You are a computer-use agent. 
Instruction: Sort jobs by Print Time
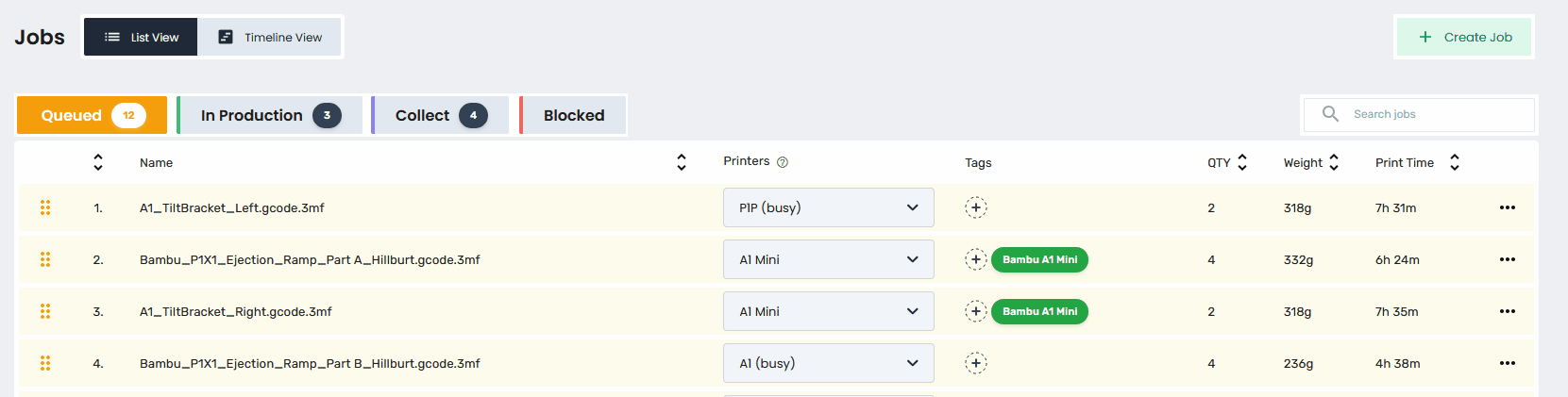point(1455,162)
